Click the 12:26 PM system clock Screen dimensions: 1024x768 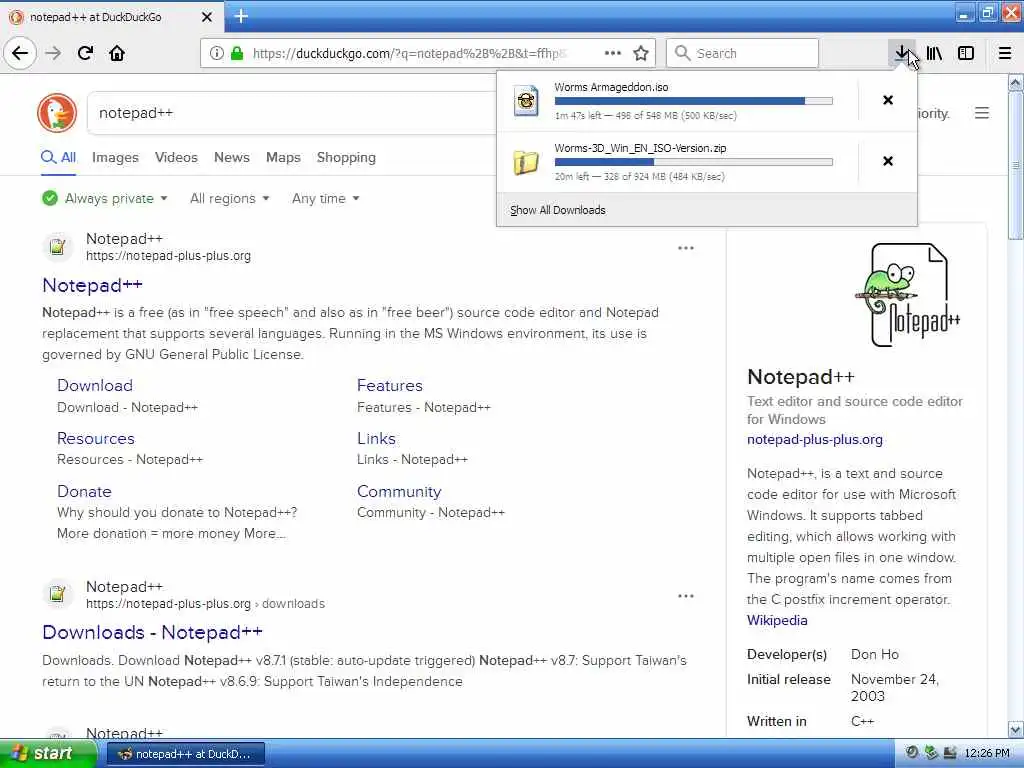pos(987,754)
